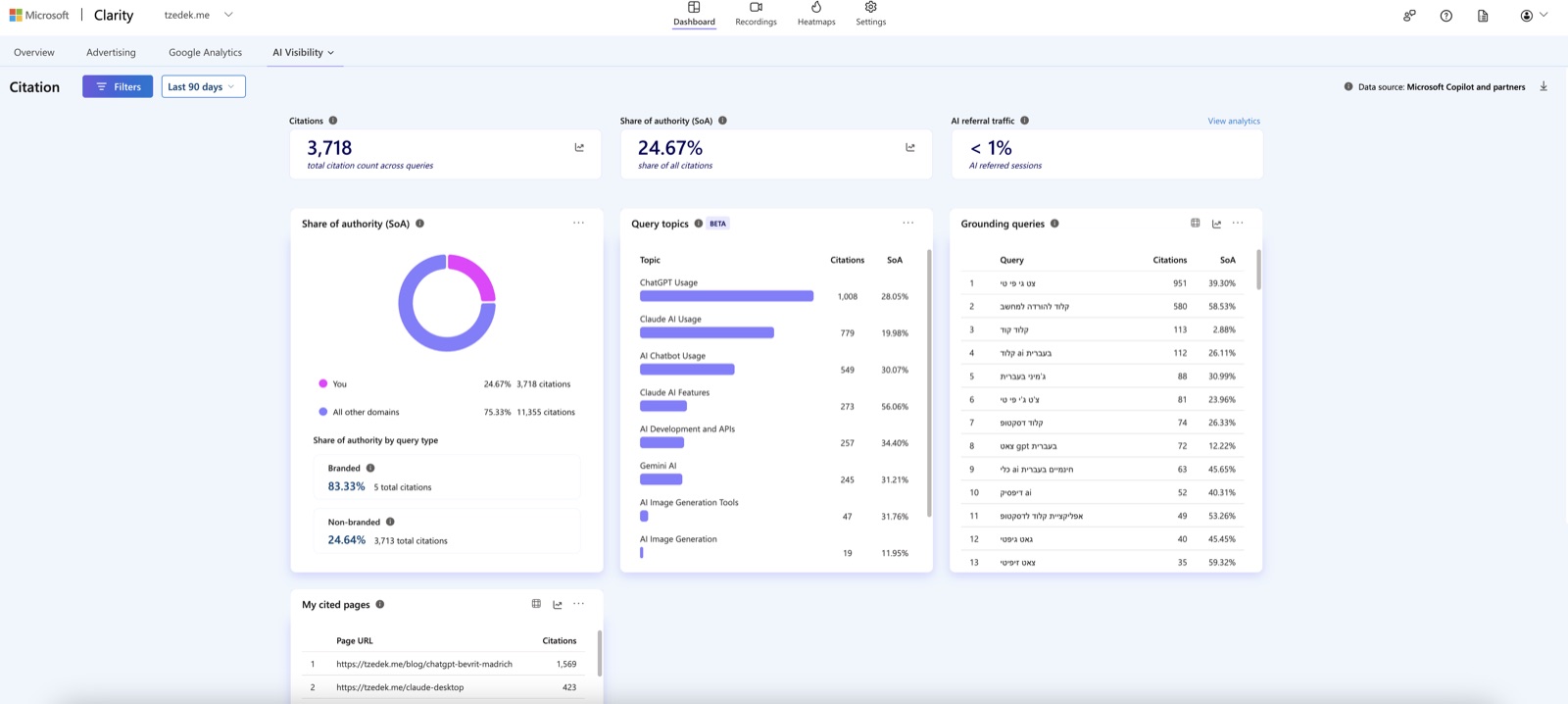Expand the tzedek.me project dropdown
This screenshot has width=1568, height=704.
click(x=228, y=15)
